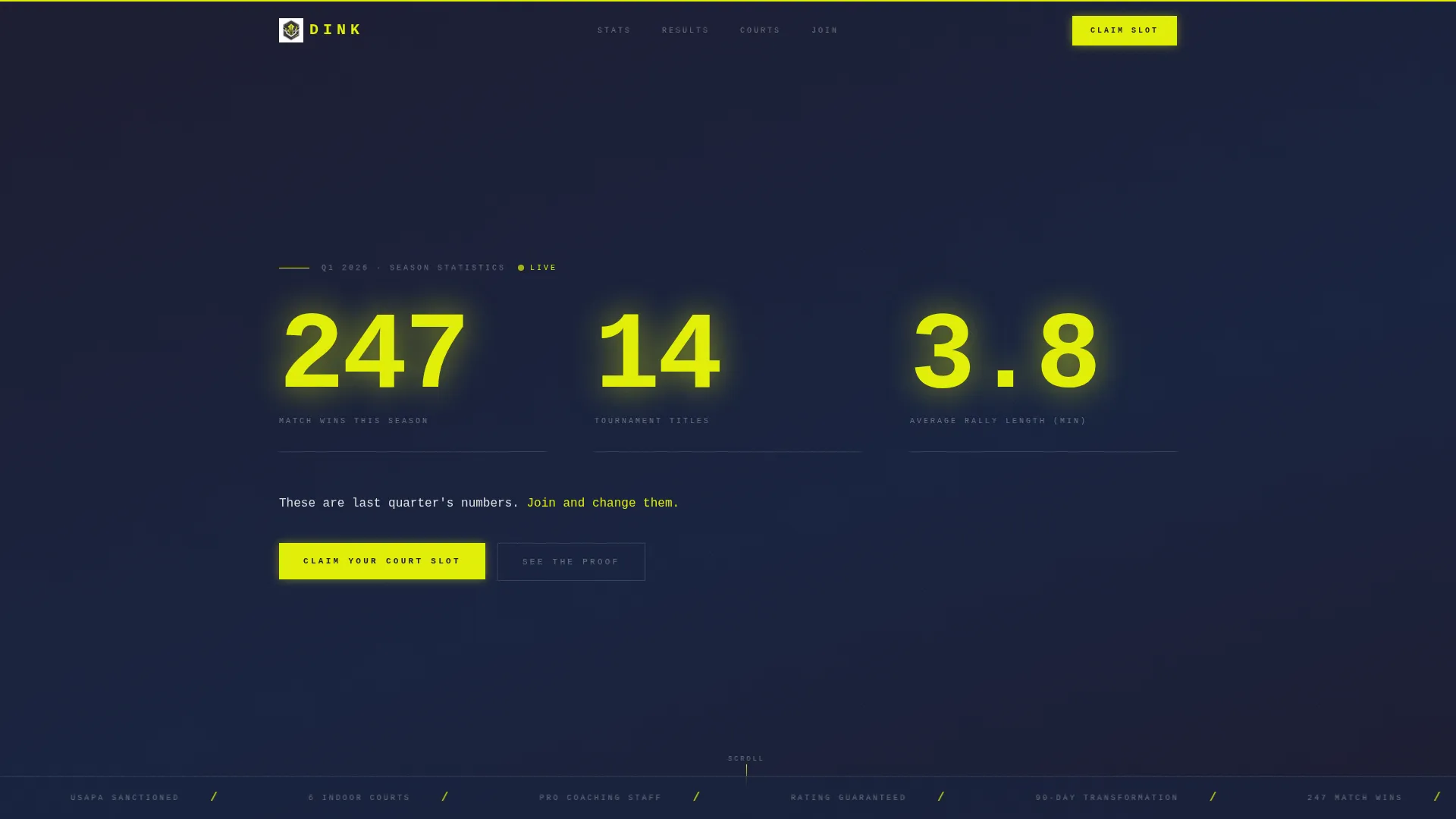Click the Live indicator dot
Image resolution: width=1456 pixels, height=819 pixels.
point(521,268)
